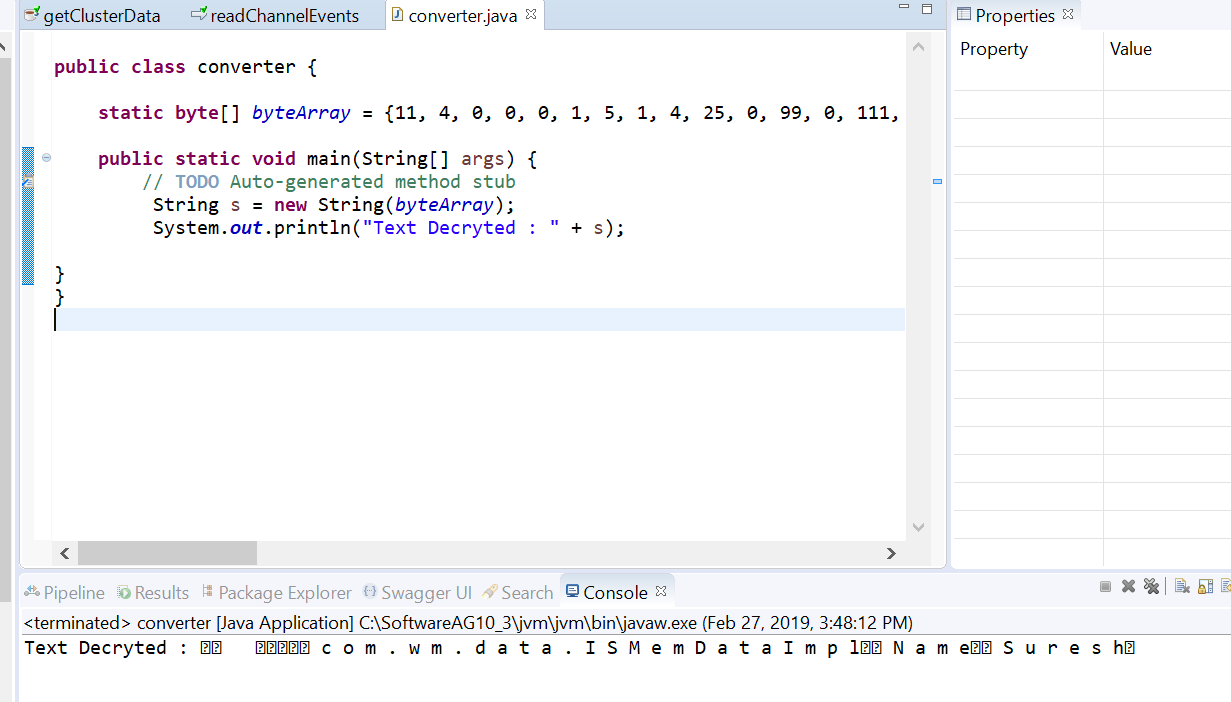
Task: Maximize the editor area
Action: [x=927, y=8]
